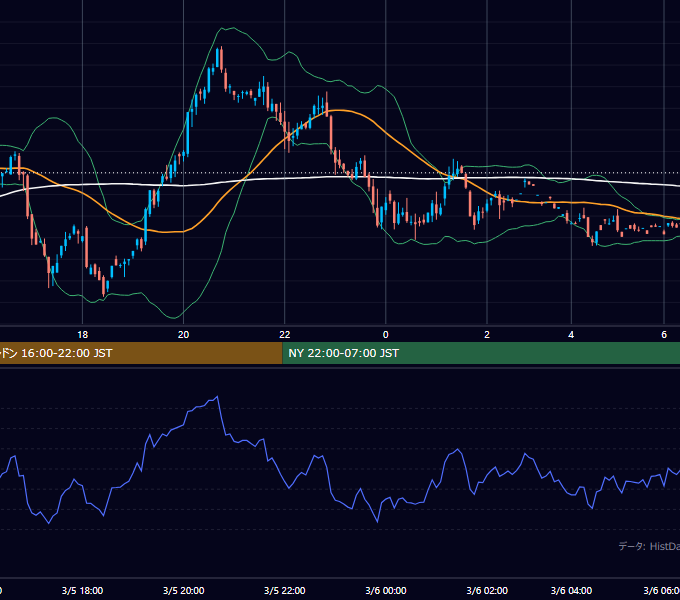
Task: Click the 22 hour label on price chart axis
Action: coord(284,335)
